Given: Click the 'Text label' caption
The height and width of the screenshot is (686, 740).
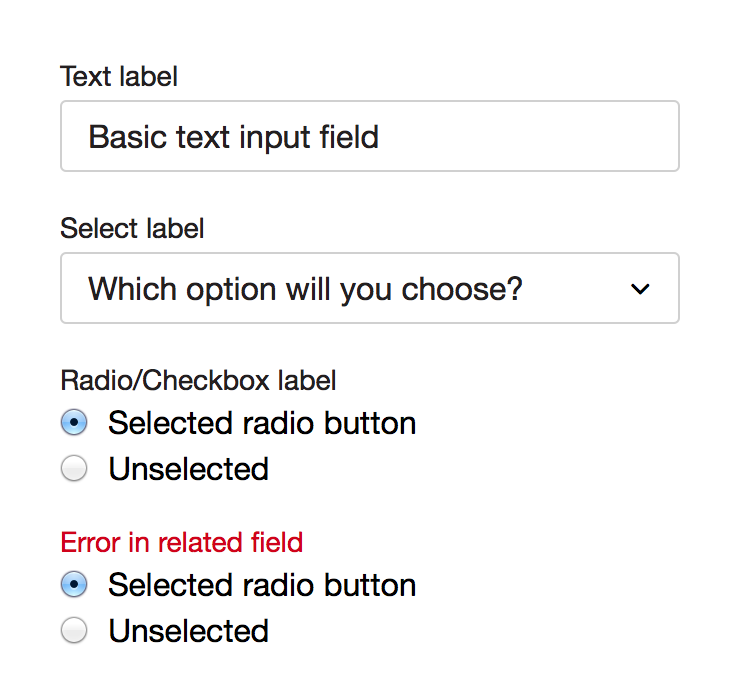Looking at the screenshot, I should (119, 76).
